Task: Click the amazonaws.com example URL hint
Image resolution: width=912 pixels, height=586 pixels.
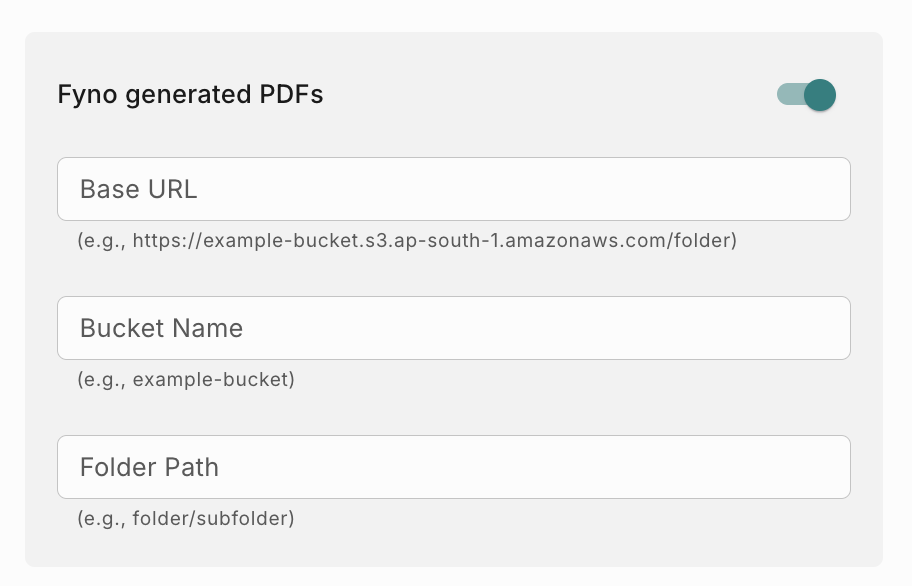Action: pyautogui.click(x=407, y=241)
